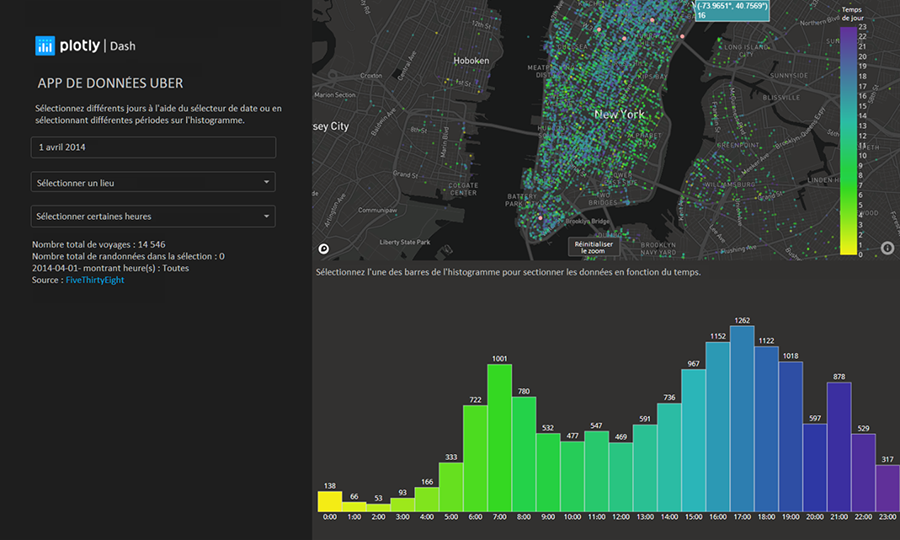Open the map attribution info icon
The width and height of the screenshot is (900, 540).
tap(887, 248)
